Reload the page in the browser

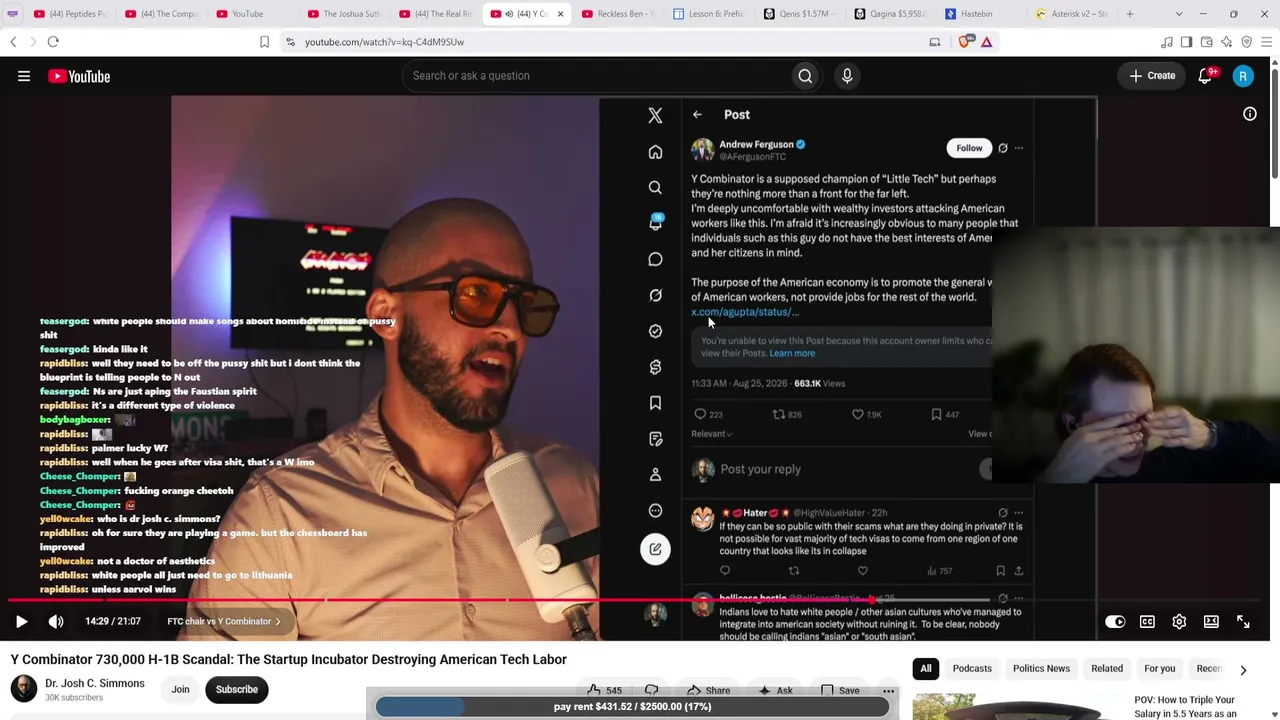(53, 42)
